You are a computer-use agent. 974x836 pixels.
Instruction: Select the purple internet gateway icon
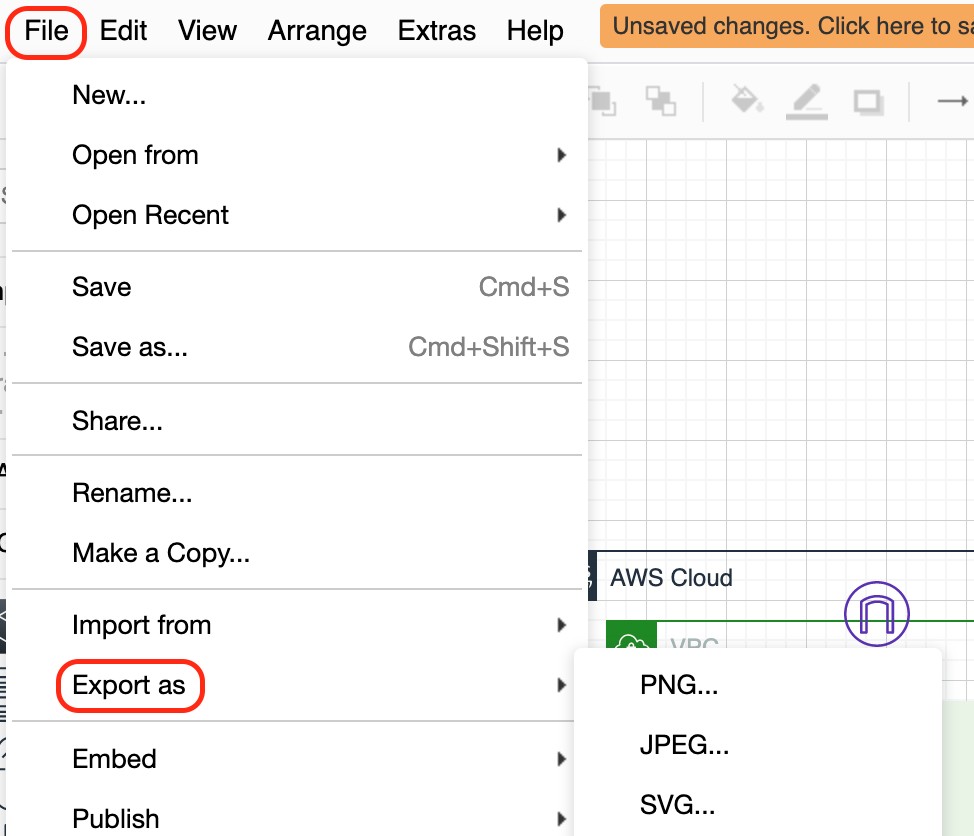point(876,614)
